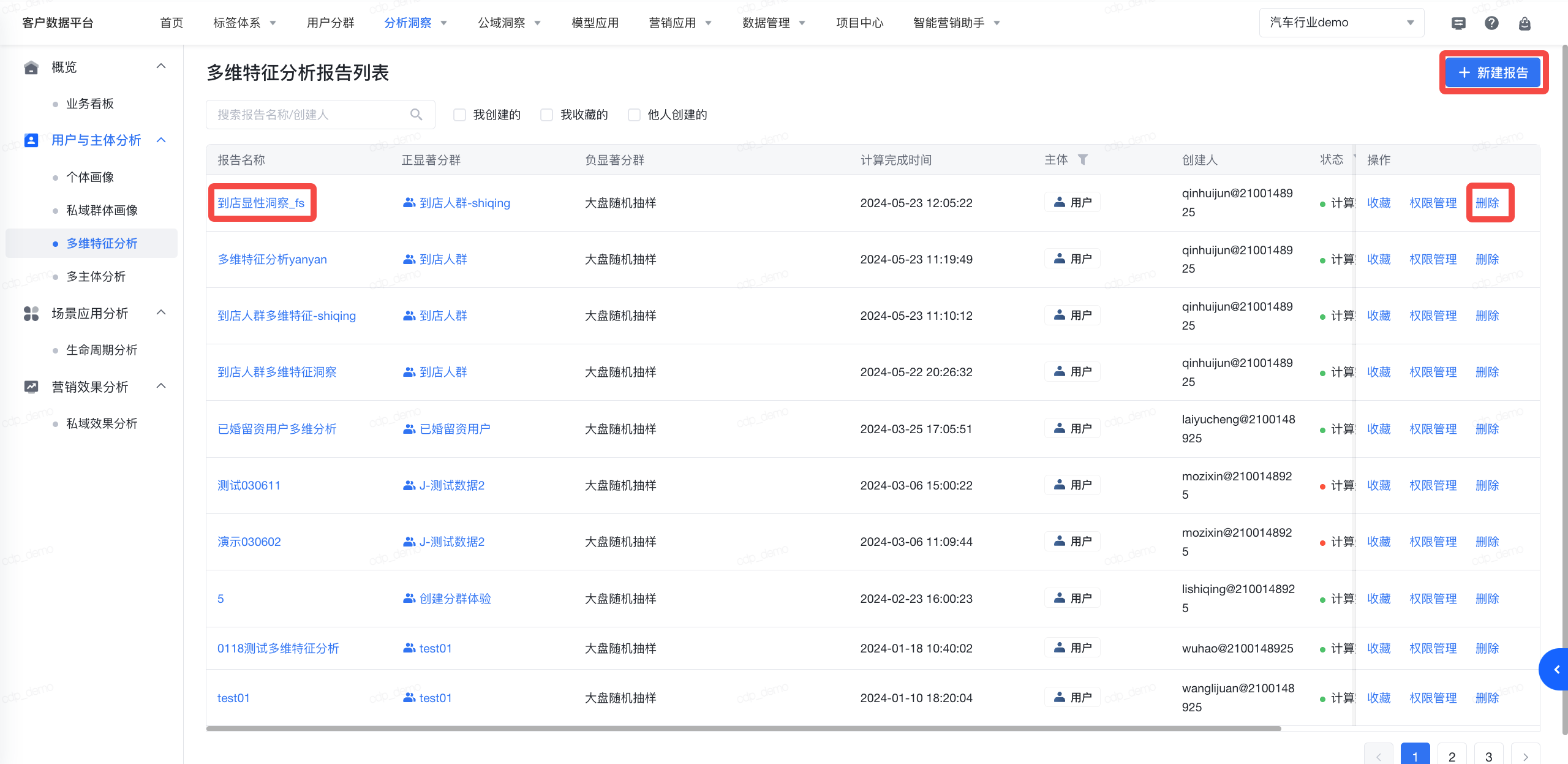Collapse the 场景应用分析 section chevron
1568x764 pixels.
point(161,312)
